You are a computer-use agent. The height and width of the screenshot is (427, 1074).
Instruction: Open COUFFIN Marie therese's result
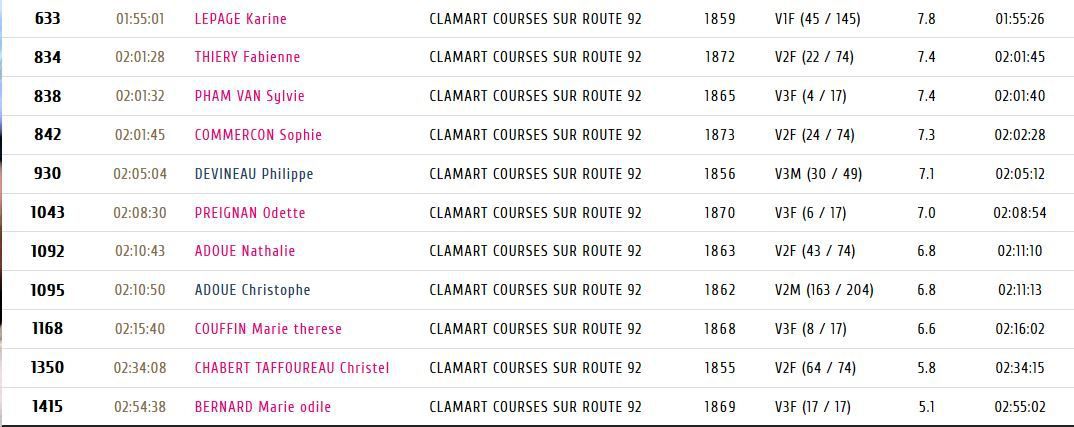[268, 329]
